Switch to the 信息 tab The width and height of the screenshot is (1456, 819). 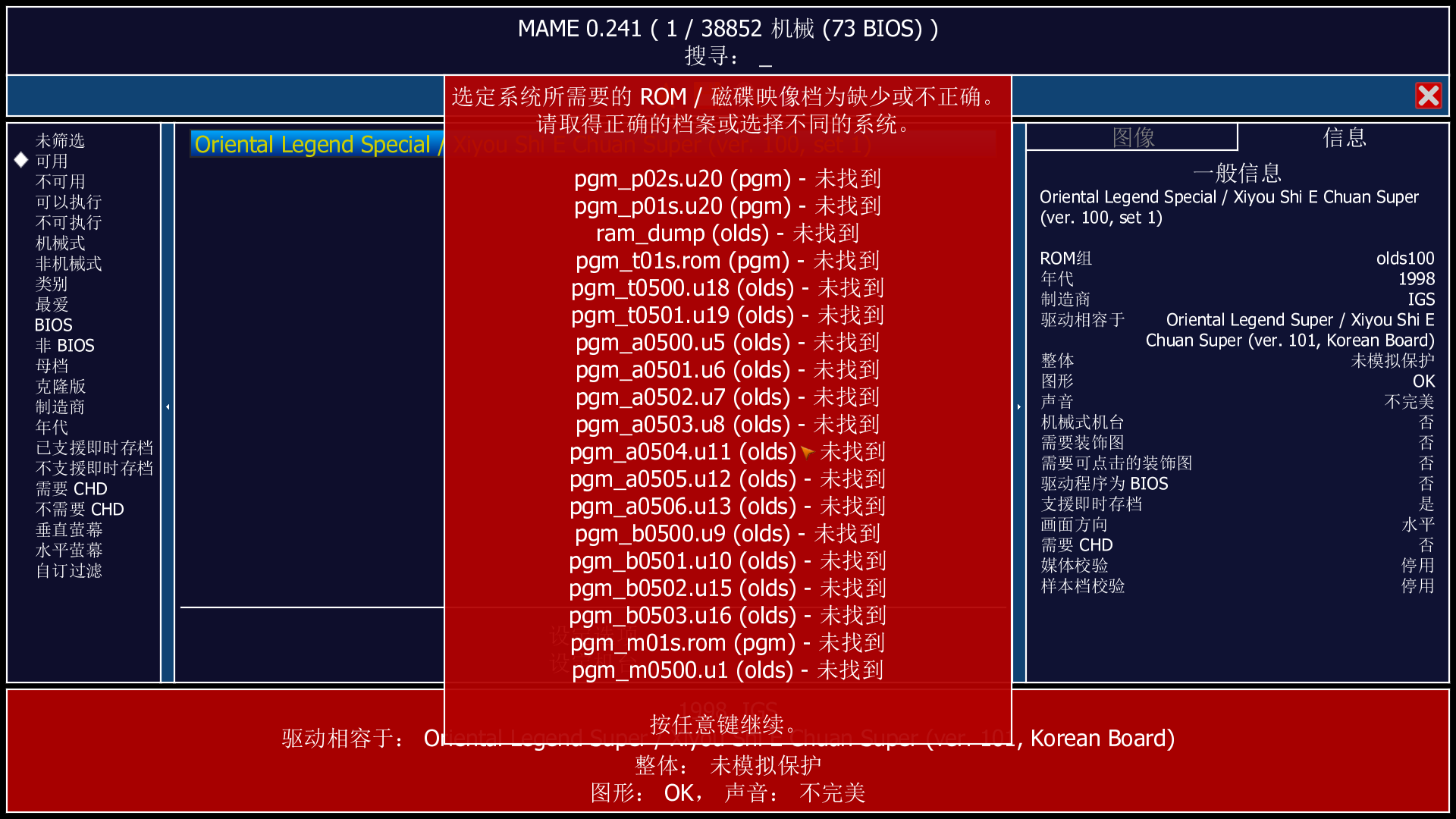(x=1344, y=137)
